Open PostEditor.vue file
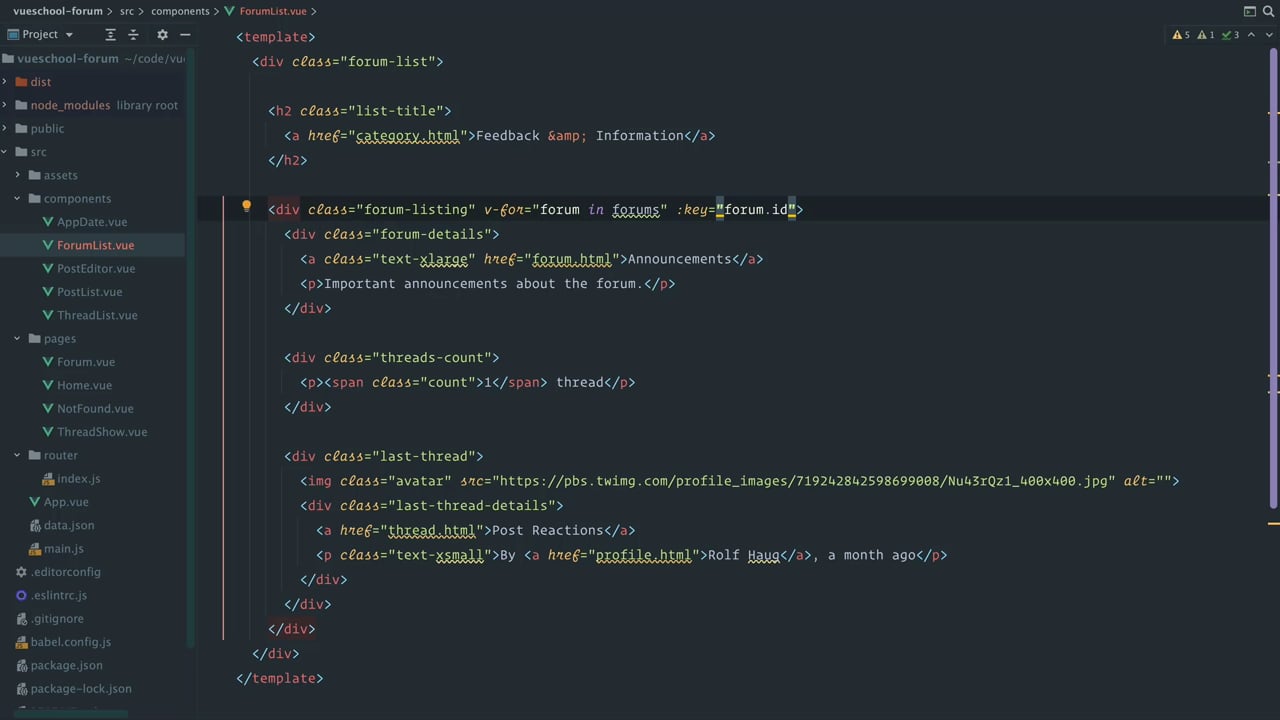 point(96,268)
